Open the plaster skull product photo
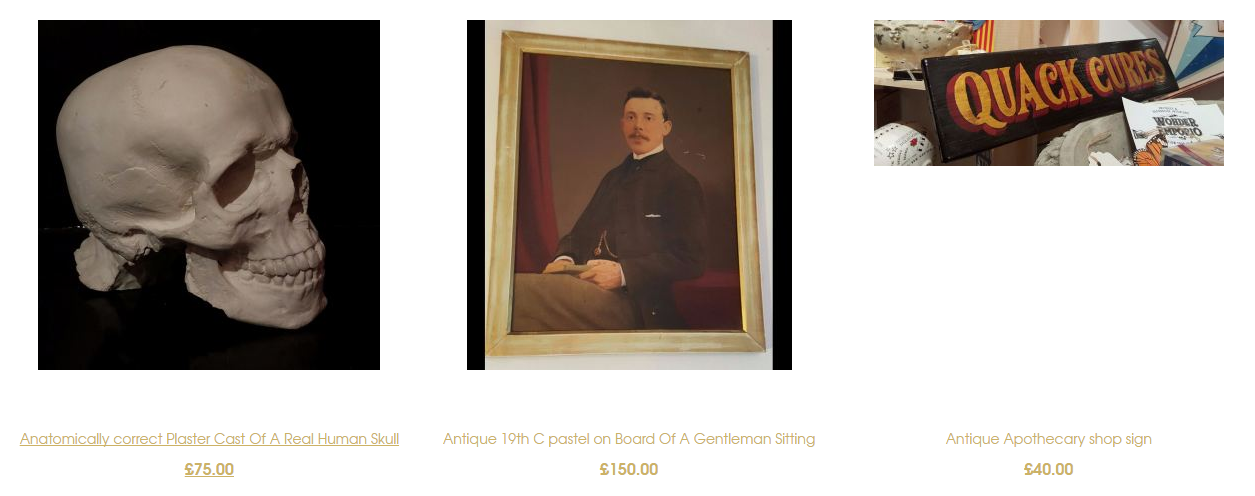Screen dimensions: 1255x496 coord(209,195)
